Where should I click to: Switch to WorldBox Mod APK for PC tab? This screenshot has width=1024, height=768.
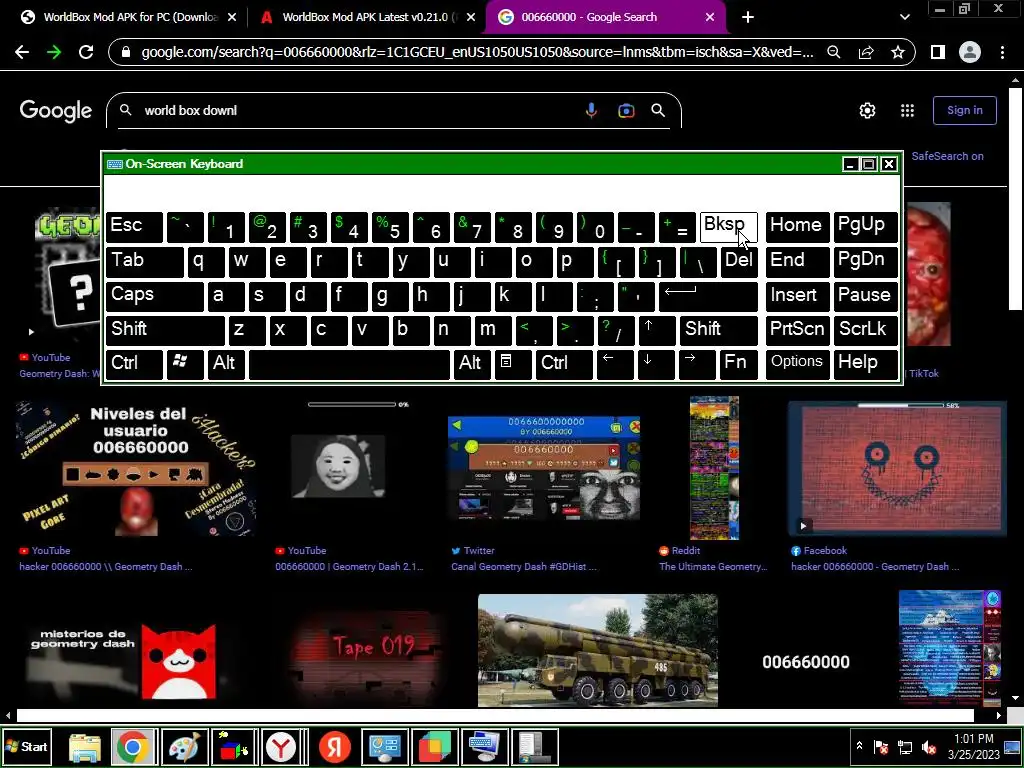pos(130,17)
